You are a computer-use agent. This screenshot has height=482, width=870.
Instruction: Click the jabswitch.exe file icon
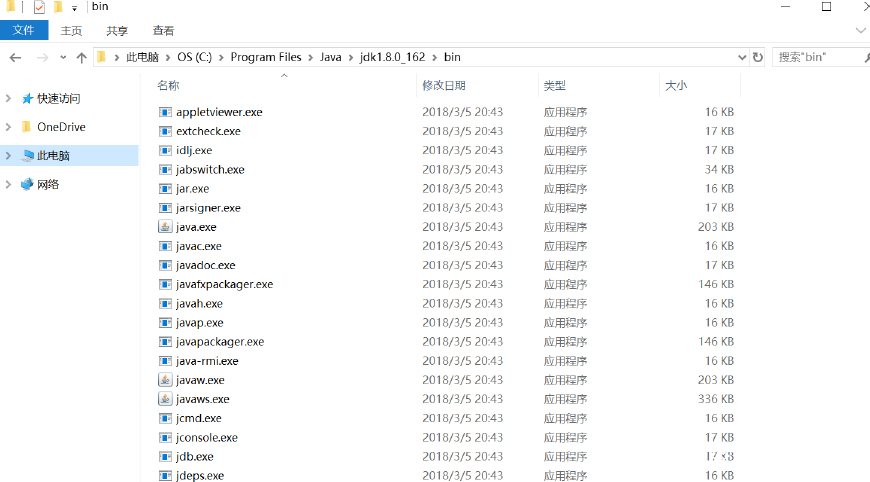pos(165,170)
